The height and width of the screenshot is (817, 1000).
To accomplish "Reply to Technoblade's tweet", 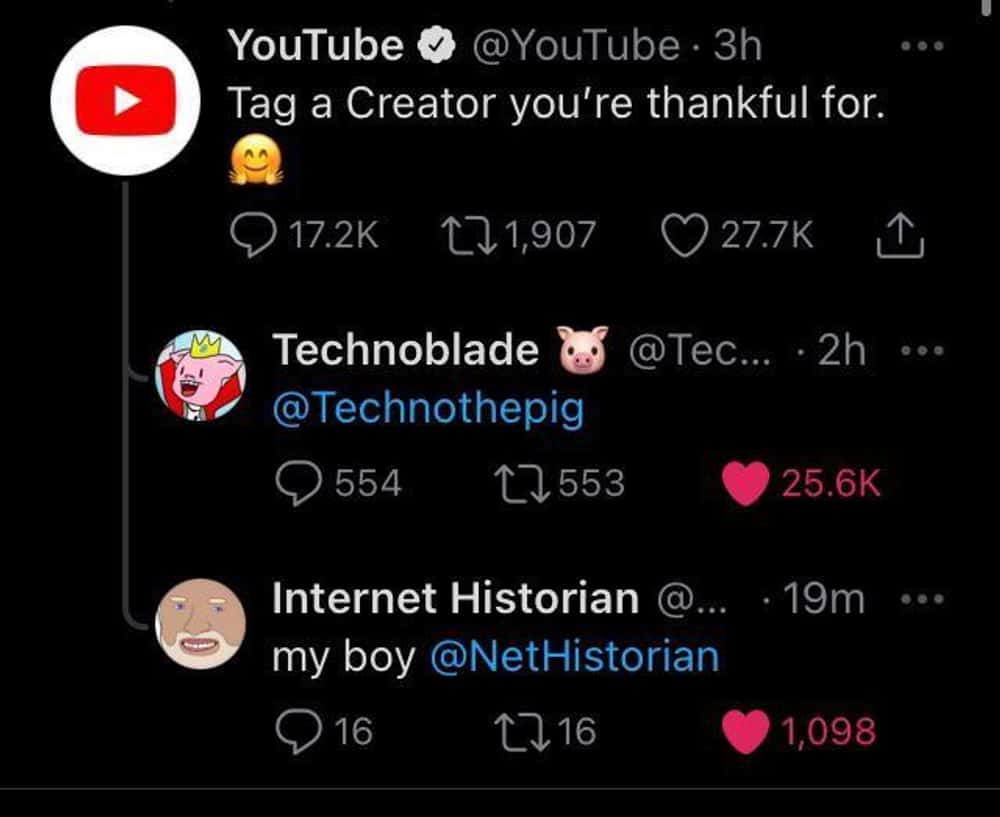I will (298, 483).
